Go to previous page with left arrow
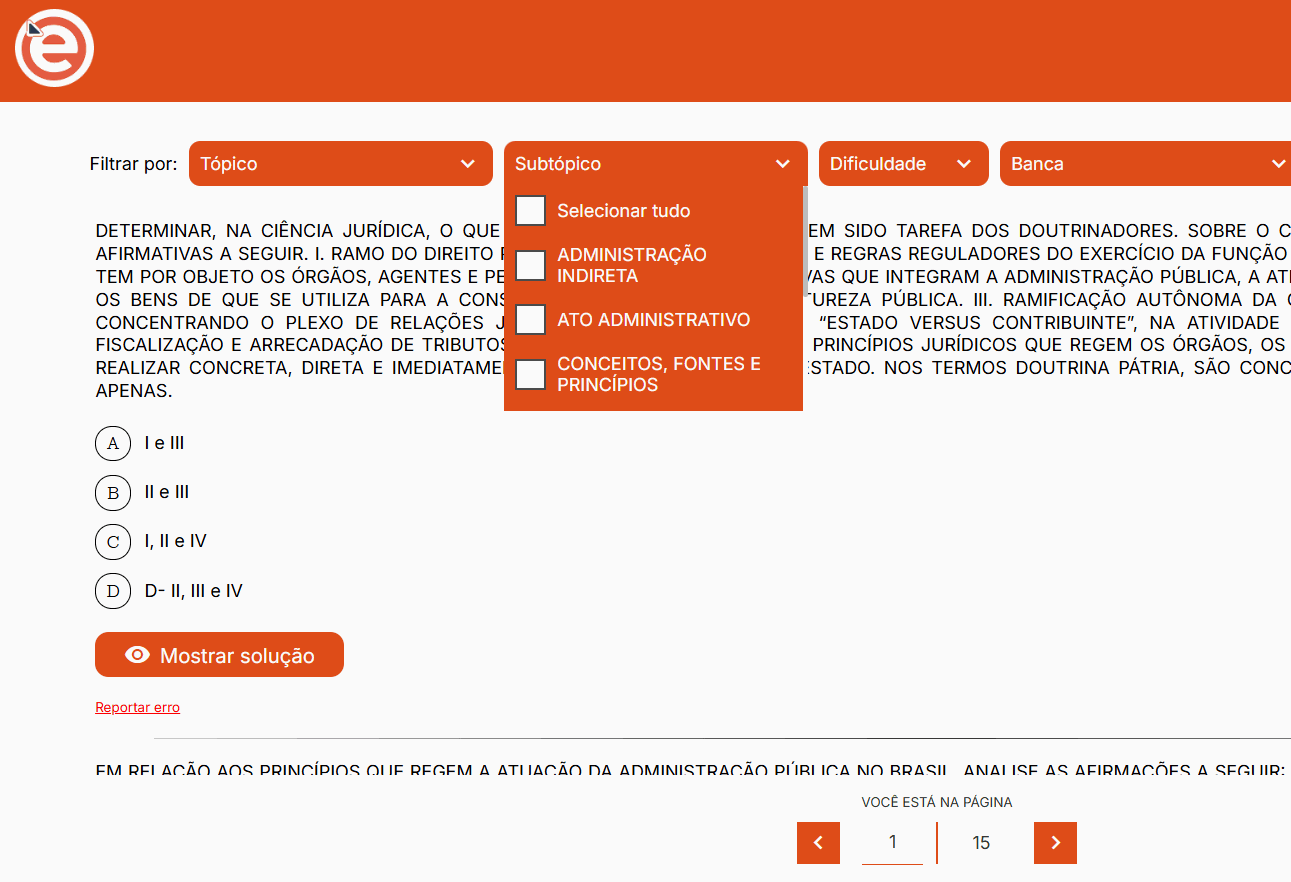The width and height of the screenshot is (1291, 882). [x=818, y=843]
